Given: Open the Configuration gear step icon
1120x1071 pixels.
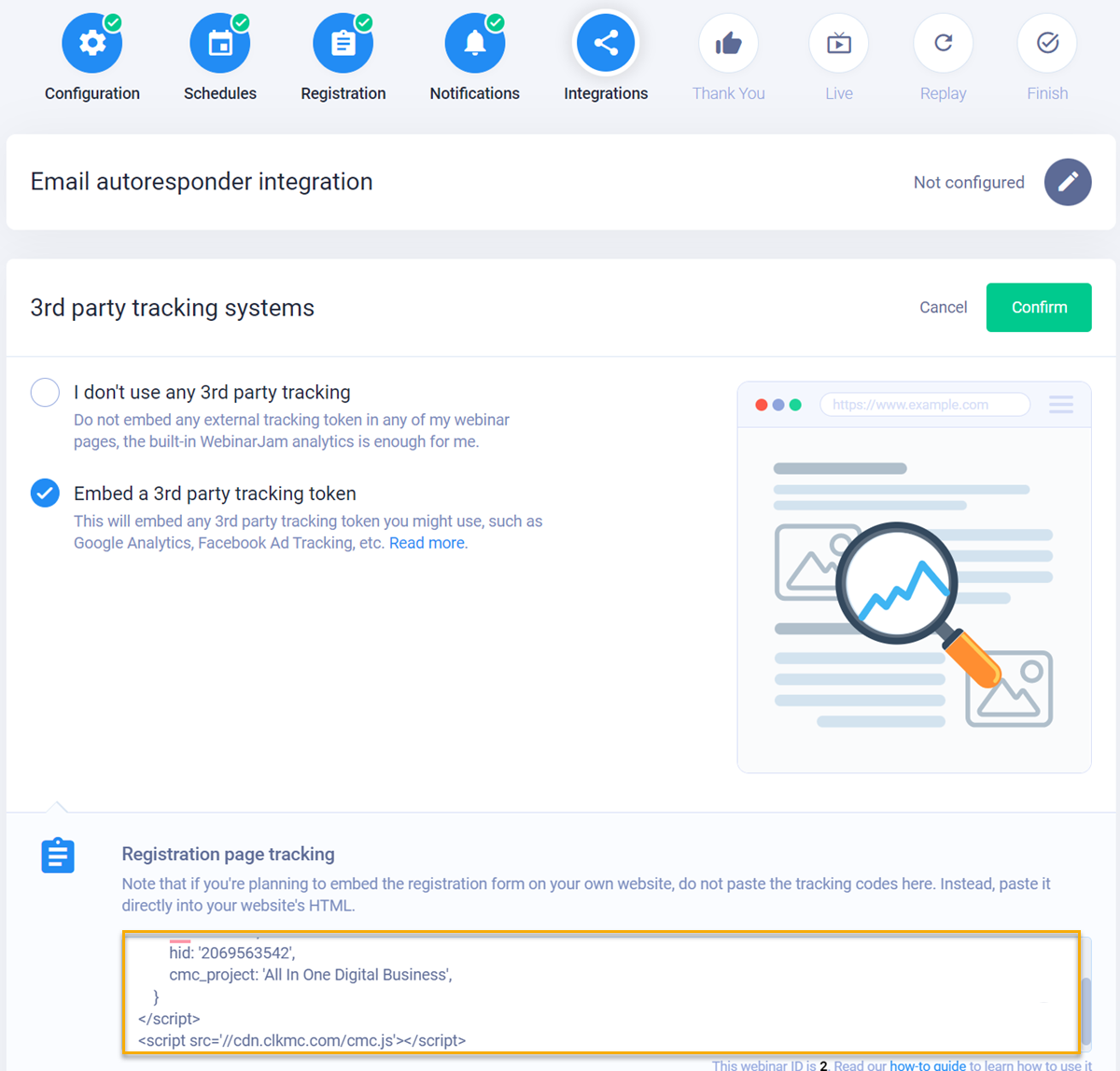Looking at the screenshot, I should tap(91, 44).
